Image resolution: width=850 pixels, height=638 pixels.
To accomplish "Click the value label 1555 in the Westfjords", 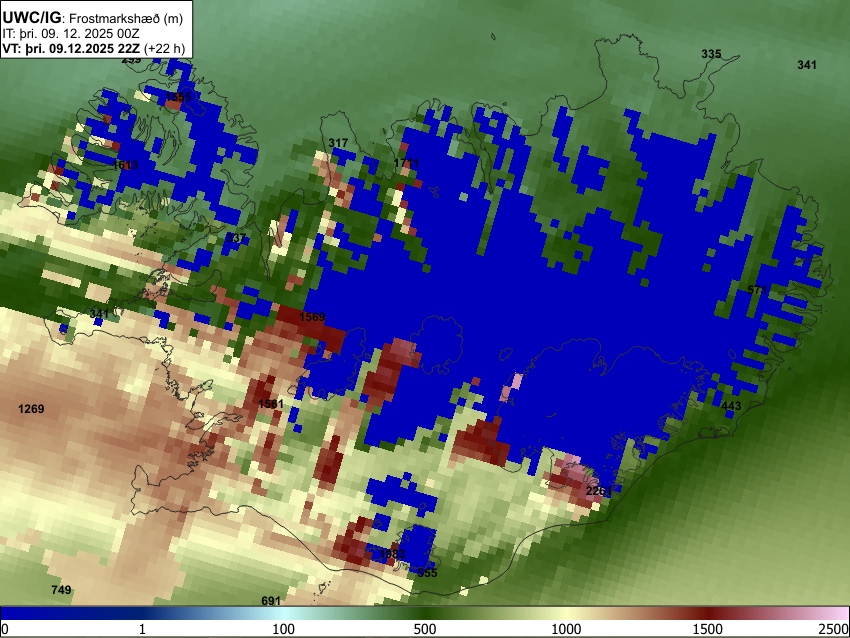I will 178,96.
